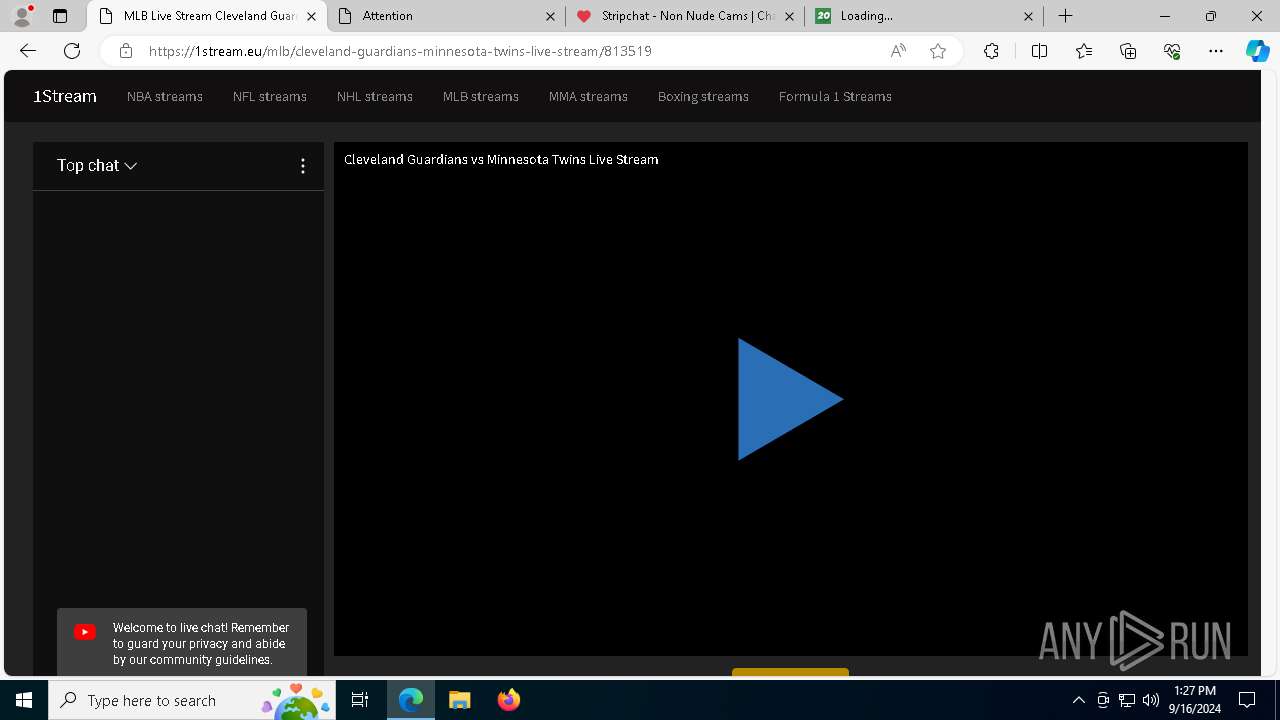Open chat options three-dot menu
Image resolution: width=1280 pixels, height=720 pixels.
click(303, 166)
